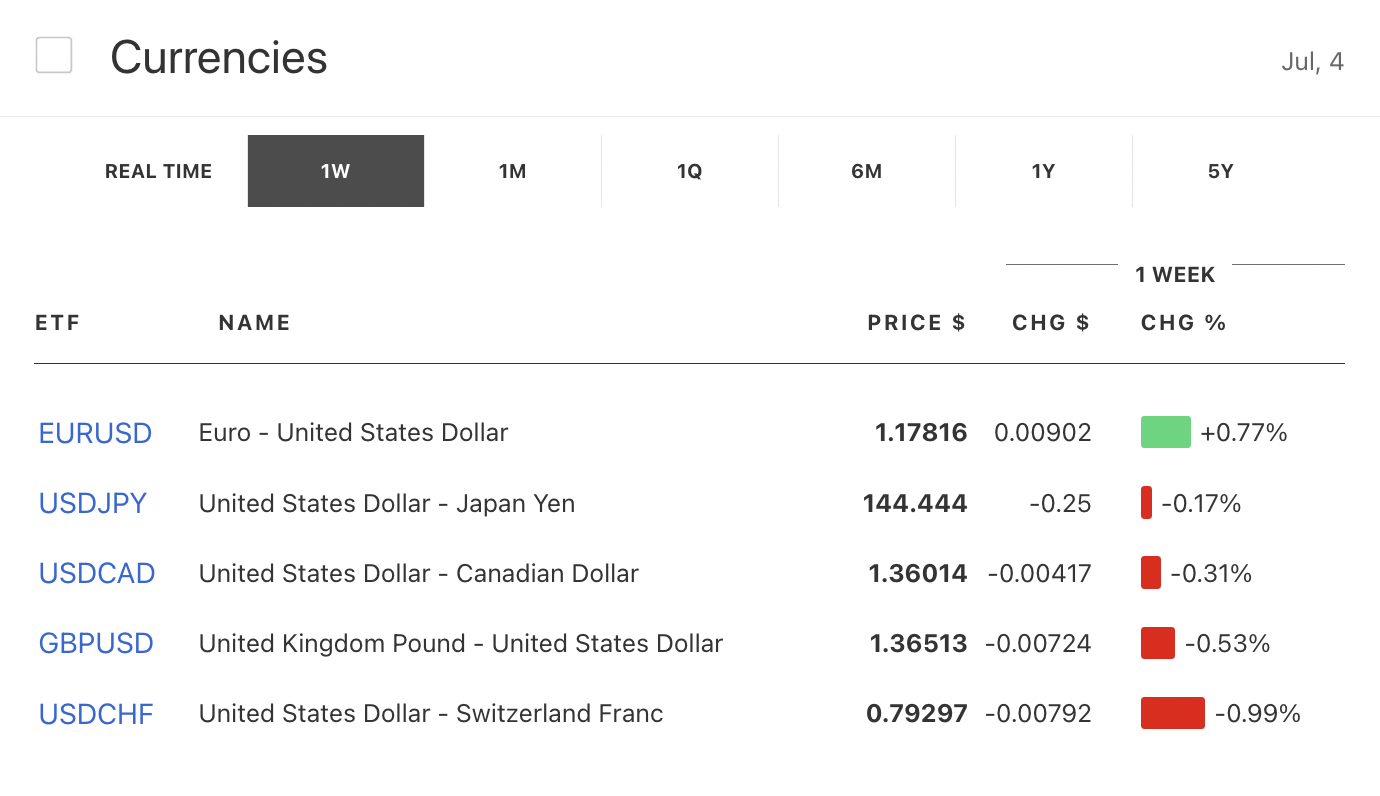Tick the checkbox beside Currencies heading
The height and width of the screenshot is (796, 1380).
click(x=54, y=55)
